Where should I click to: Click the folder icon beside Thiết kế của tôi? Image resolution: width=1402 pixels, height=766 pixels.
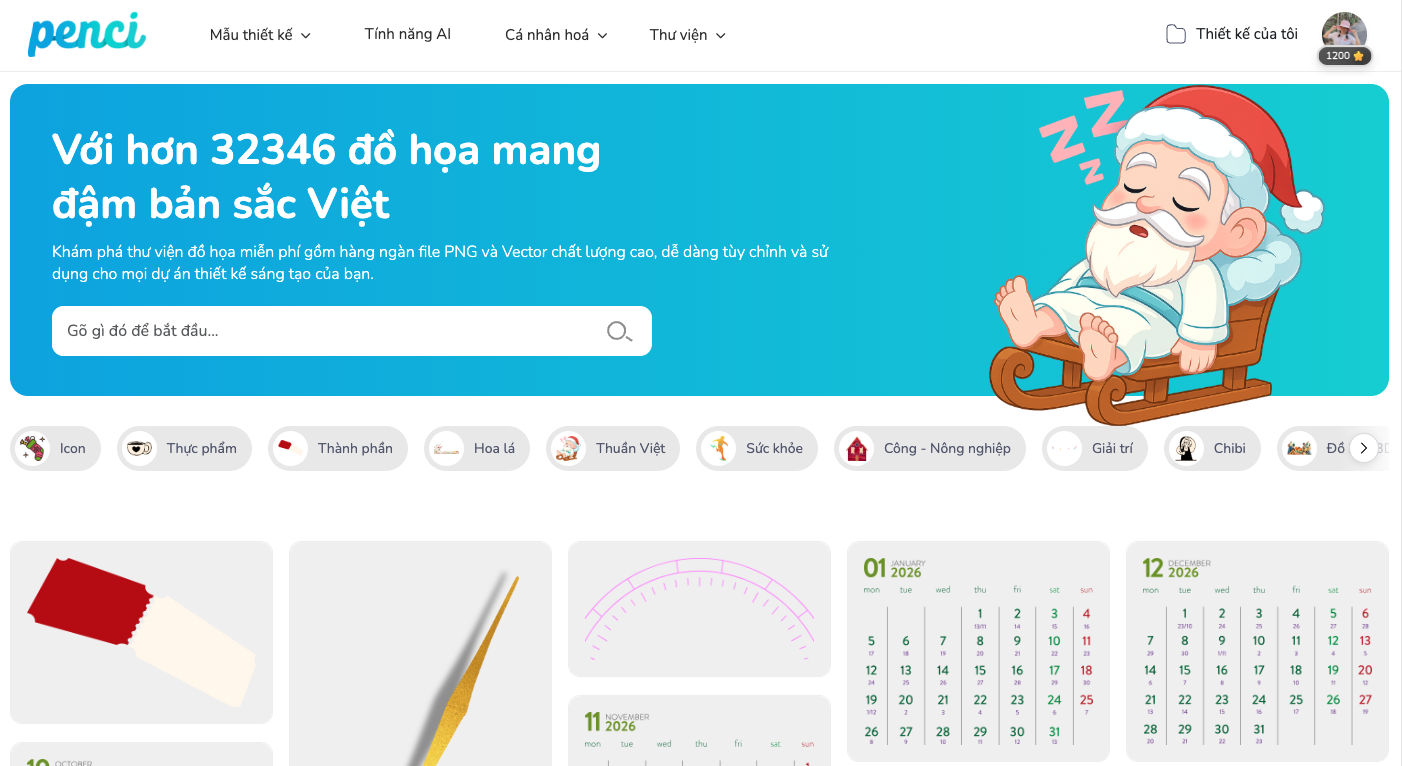[1176, 34]
